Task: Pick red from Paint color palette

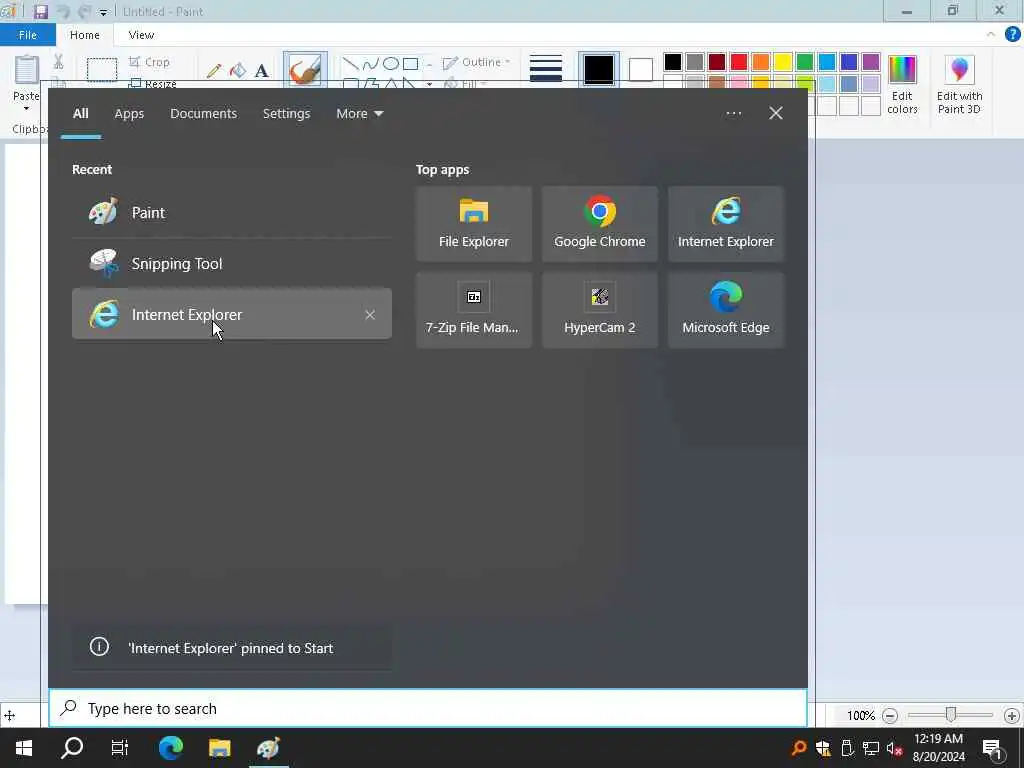Action: point(739,62)
